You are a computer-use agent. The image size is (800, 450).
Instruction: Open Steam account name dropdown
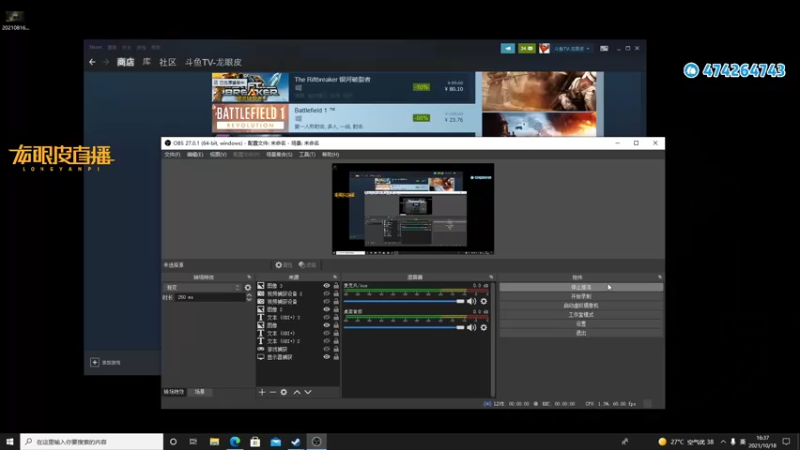[572, 48]
